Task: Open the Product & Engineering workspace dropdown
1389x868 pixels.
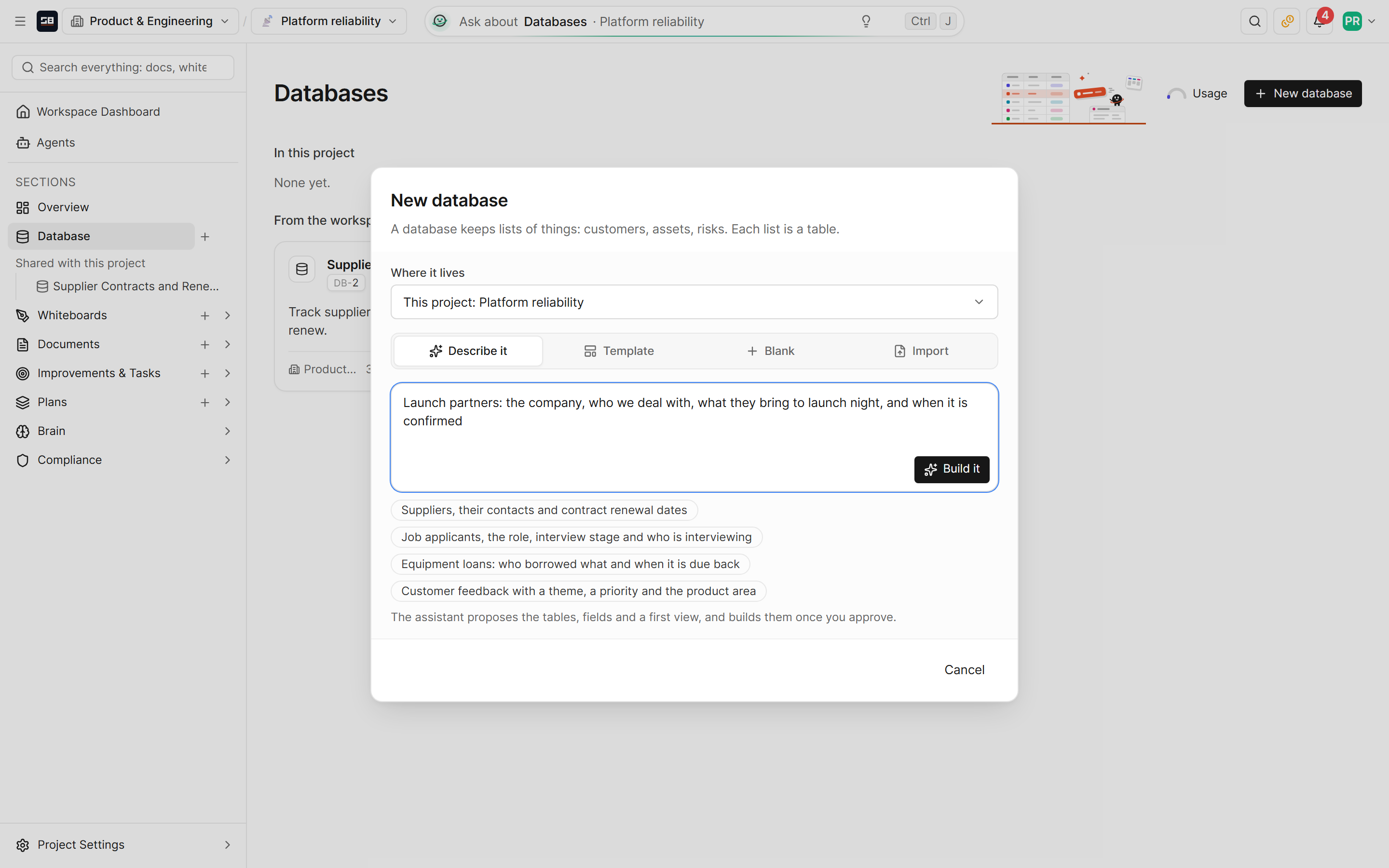Action: pyautogui.click(x=150, y=21)
